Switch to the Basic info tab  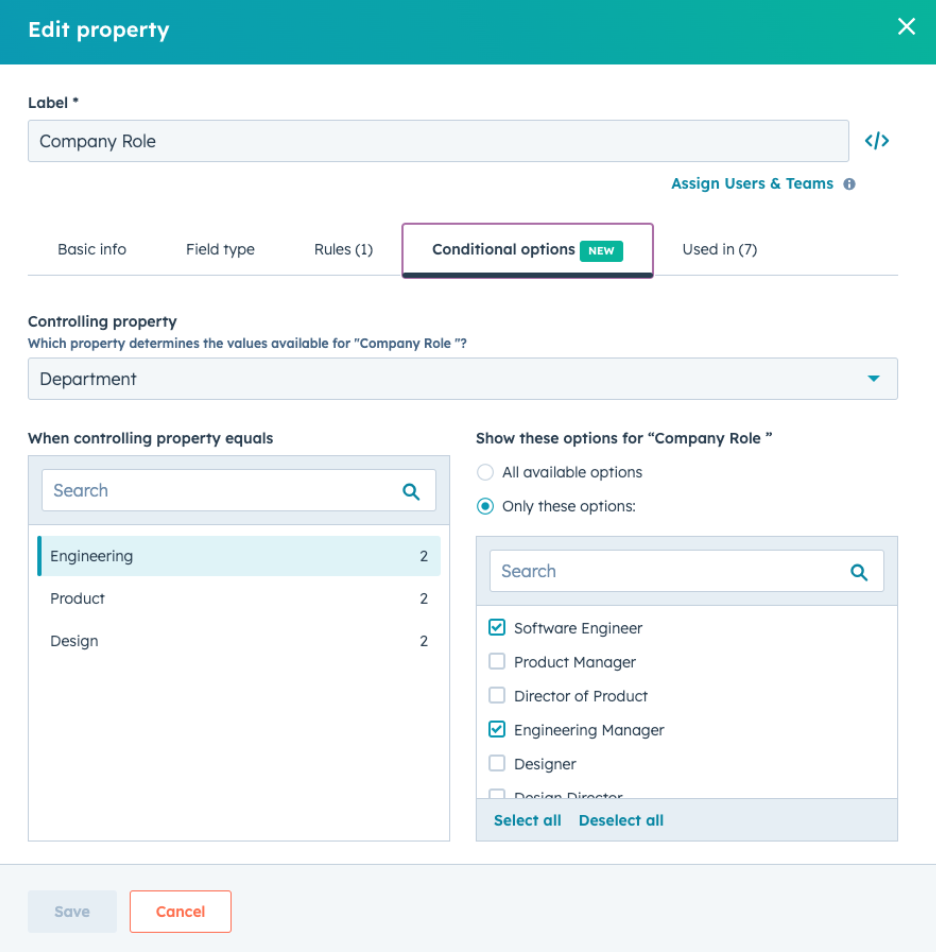pyautogui.click(x=92, y=250)
